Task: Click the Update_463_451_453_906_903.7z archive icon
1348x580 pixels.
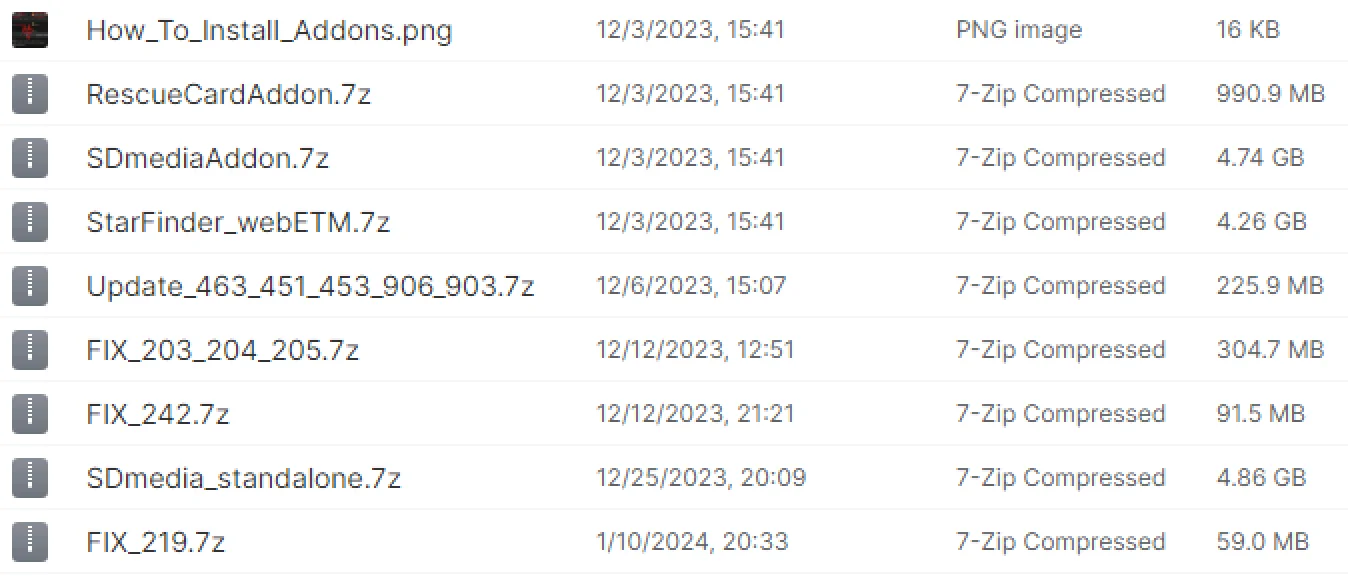Action: pos(30,286)
